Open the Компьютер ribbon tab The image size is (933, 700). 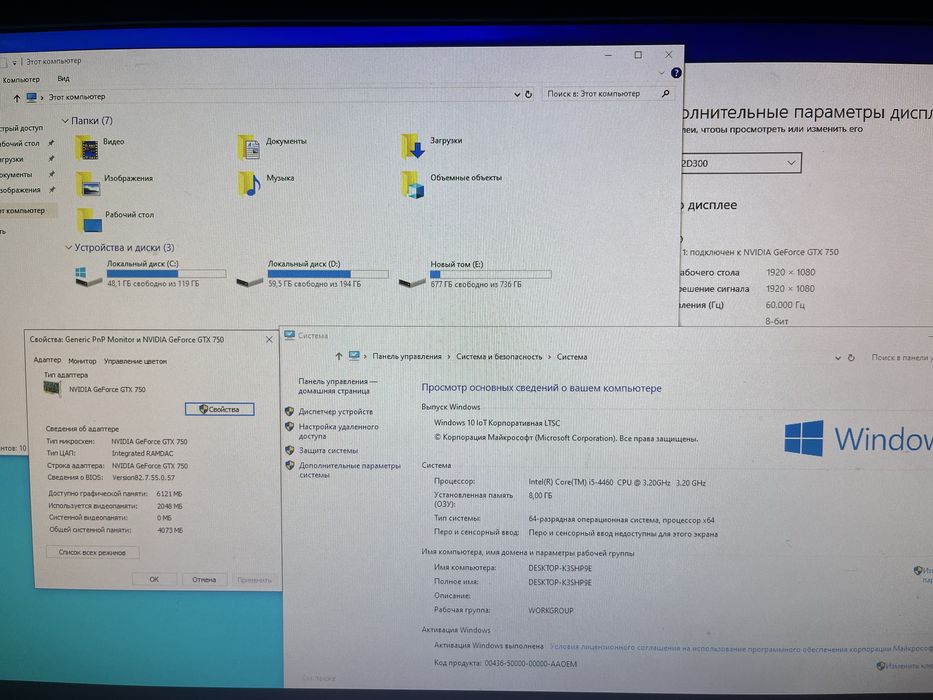coord(21,80)
